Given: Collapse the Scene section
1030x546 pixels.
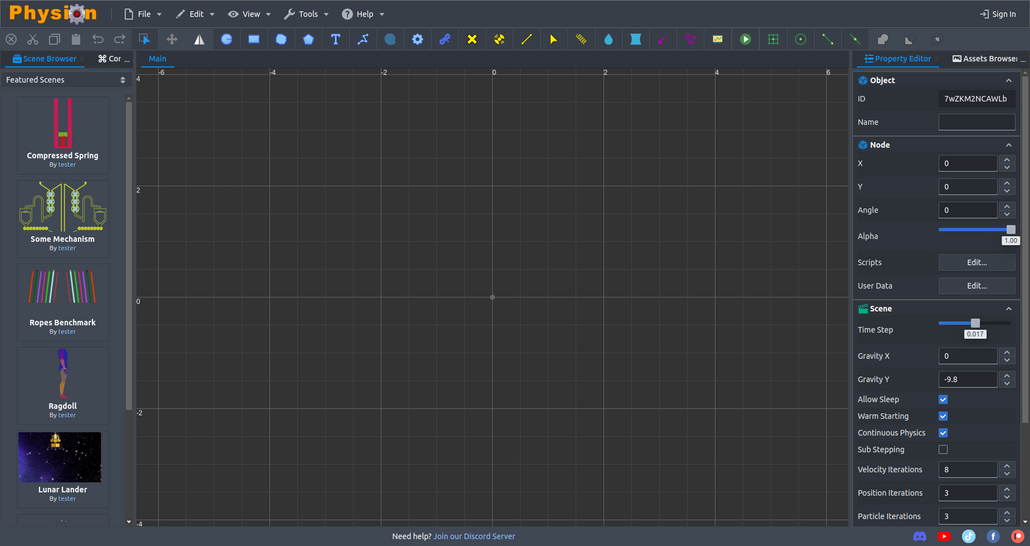Looking at the screenshot, I should pos(1008,309).
